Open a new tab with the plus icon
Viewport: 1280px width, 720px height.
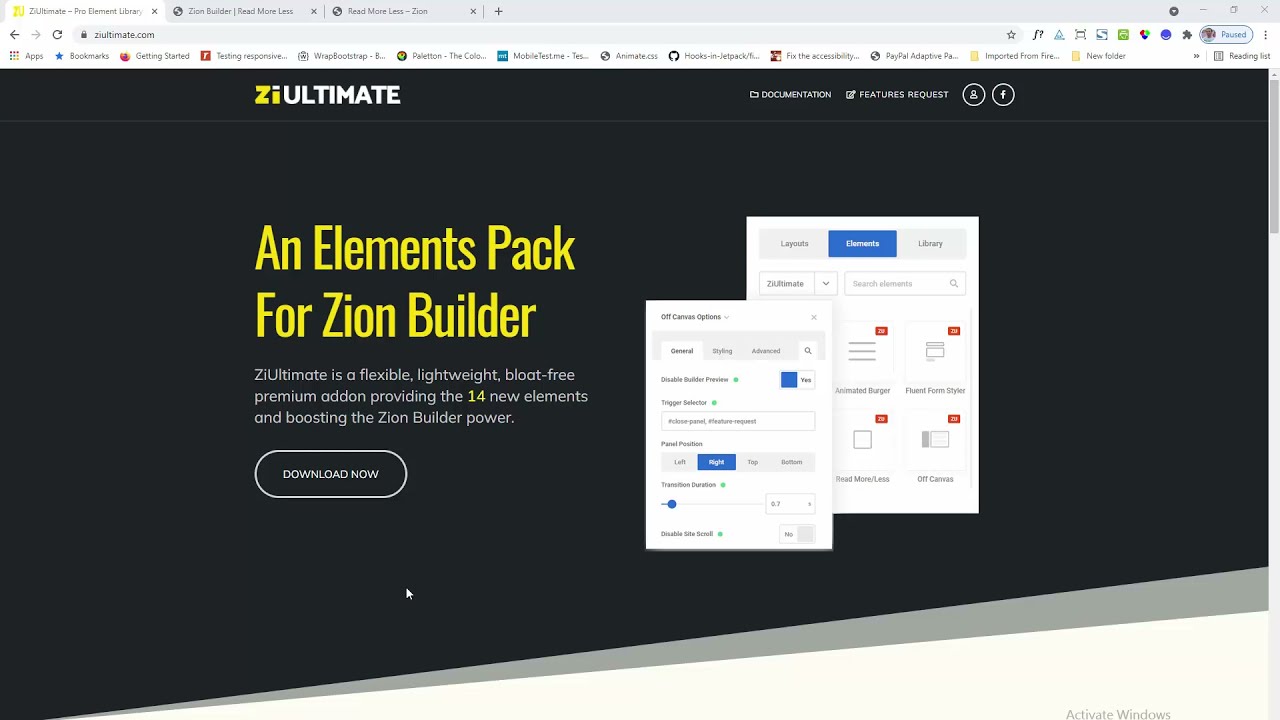coord(498,11)
